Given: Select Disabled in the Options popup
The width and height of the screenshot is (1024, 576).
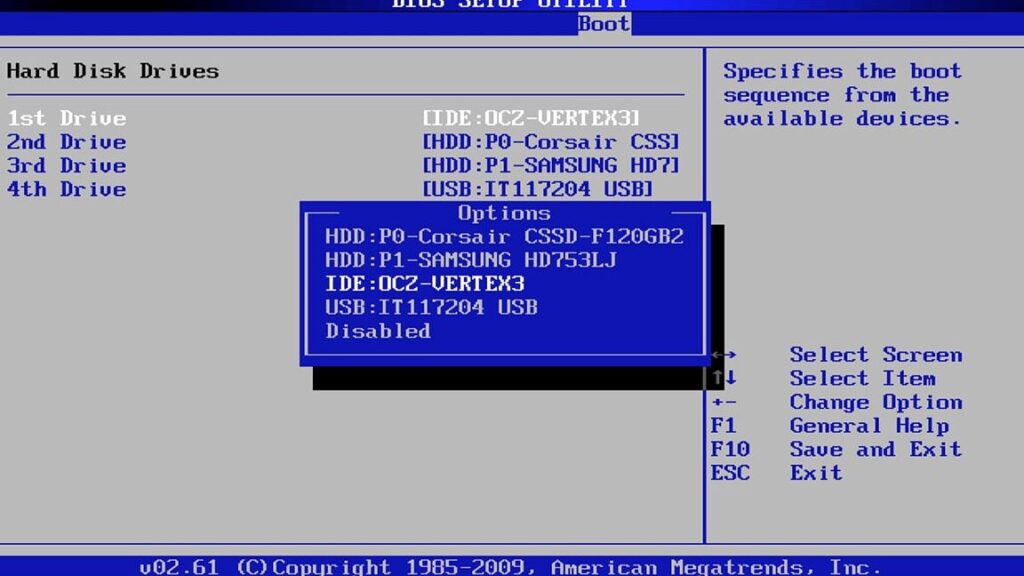Looking at the screenshot, I should point(378,331).
